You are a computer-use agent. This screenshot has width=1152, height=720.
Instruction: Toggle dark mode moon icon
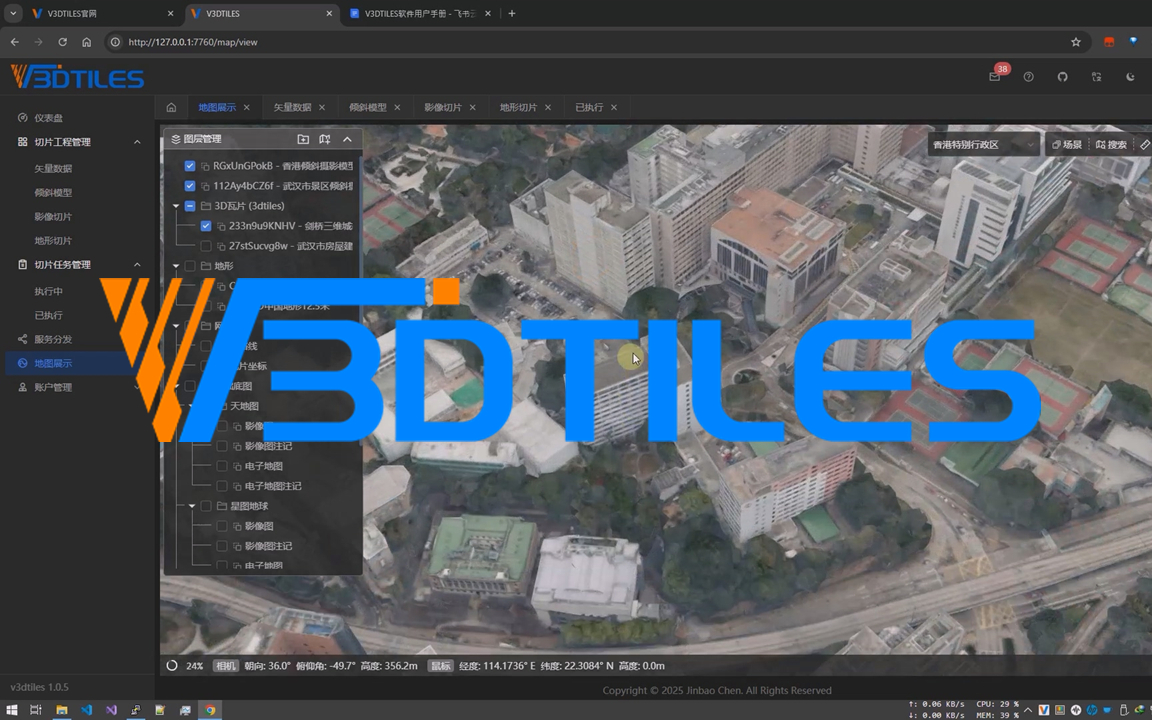[1130, 77]
